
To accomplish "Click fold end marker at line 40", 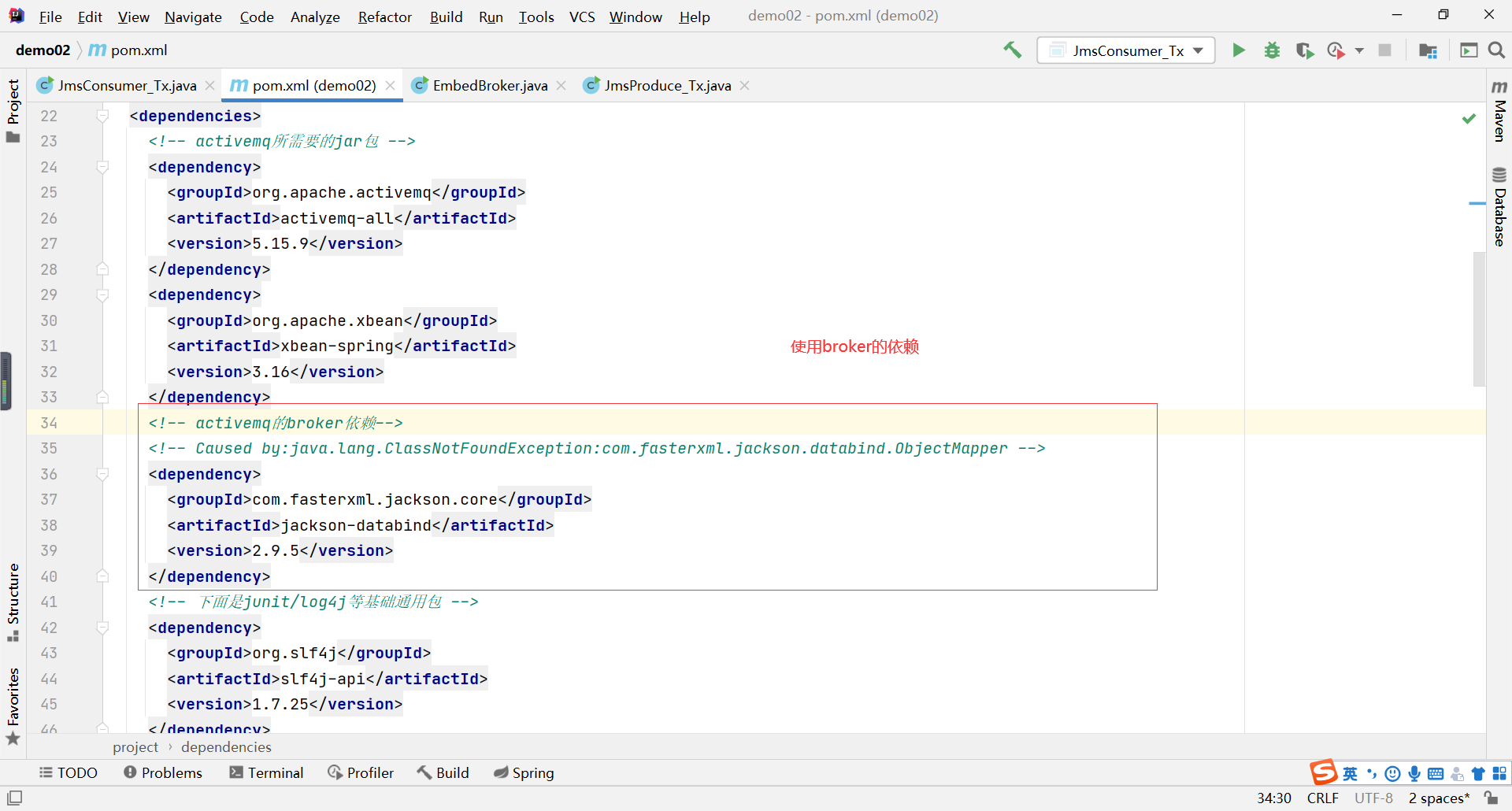I will tap(102, 576).
